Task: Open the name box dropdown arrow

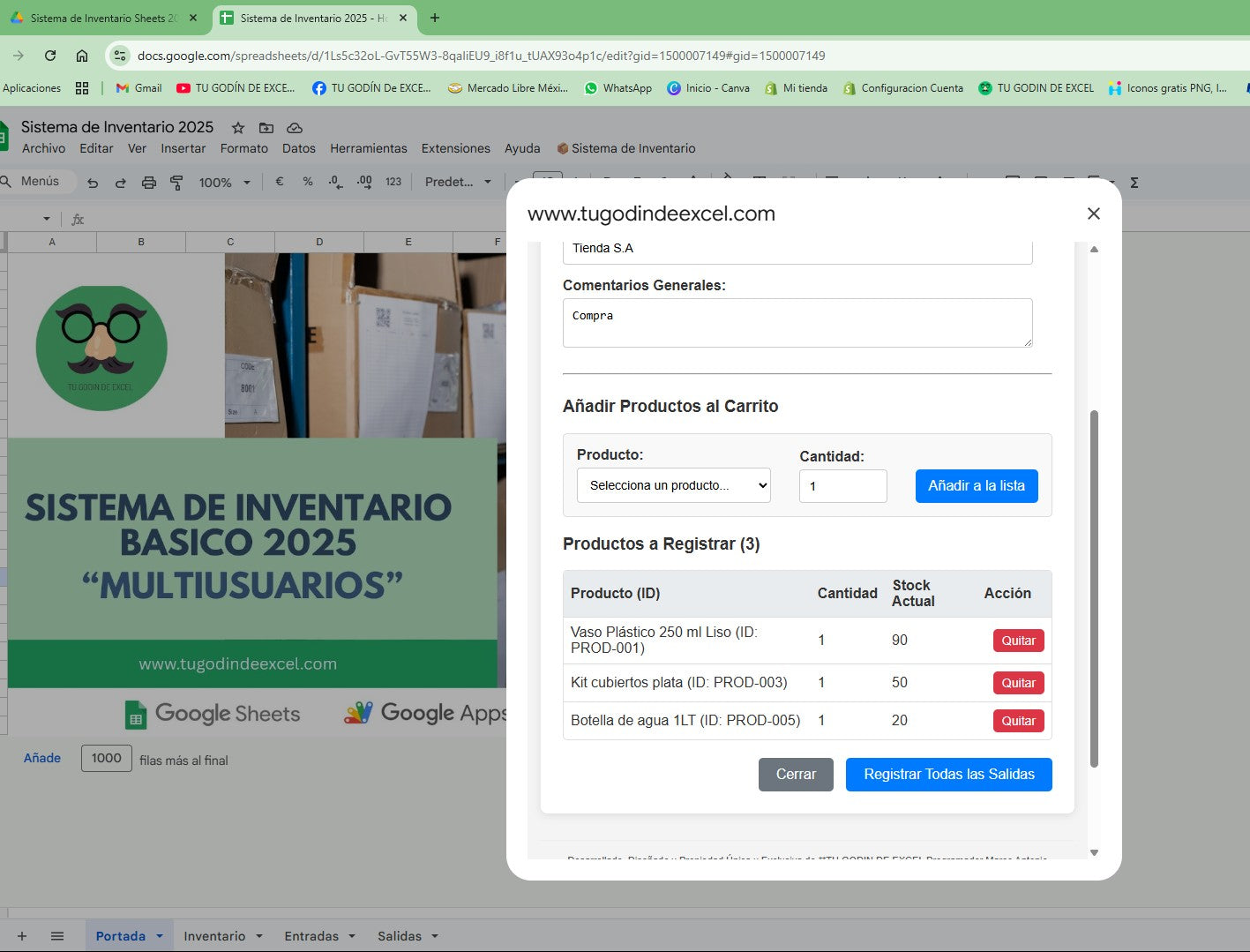Action: click(x=47, y=219)
